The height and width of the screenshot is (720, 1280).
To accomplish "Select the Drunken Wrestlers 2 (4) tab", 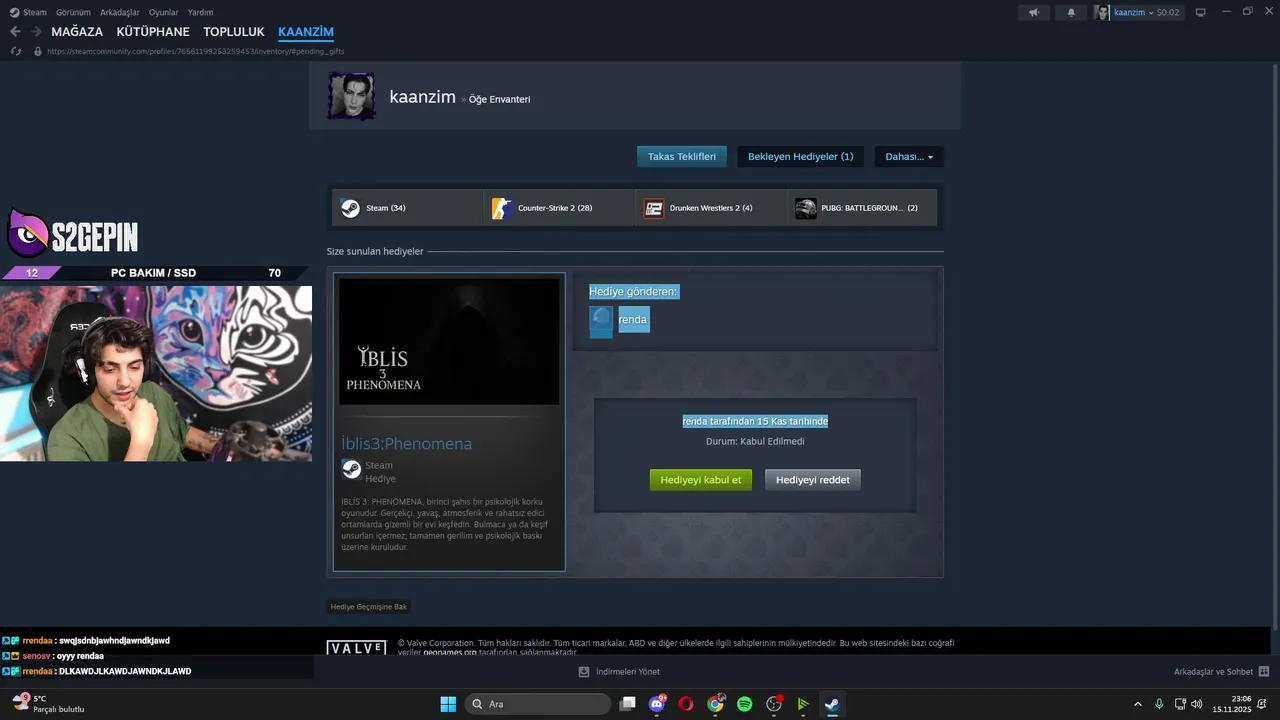I will pos(711,208).
